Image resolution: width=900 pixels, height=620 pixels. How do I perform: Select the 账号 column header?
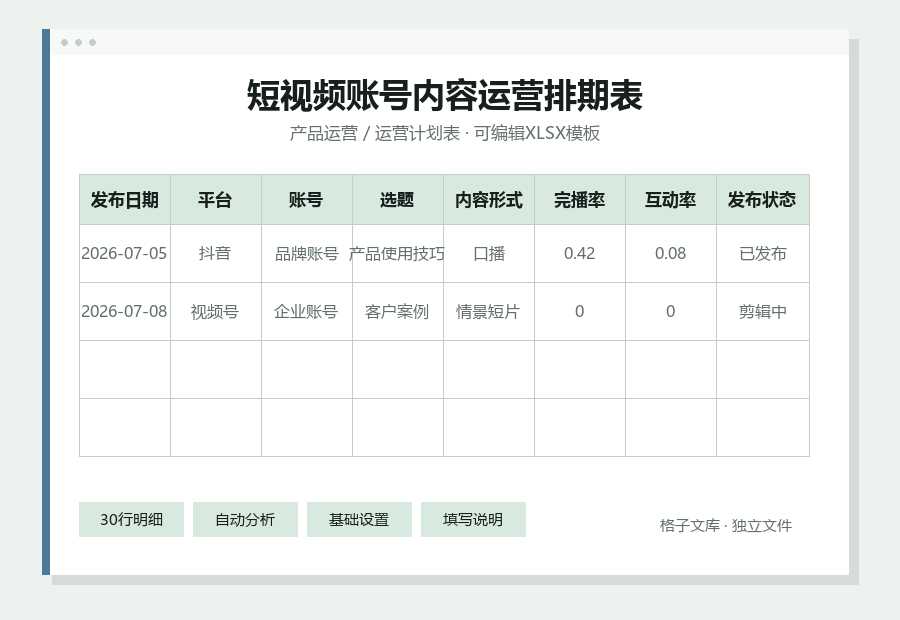(x=307, y=200)
